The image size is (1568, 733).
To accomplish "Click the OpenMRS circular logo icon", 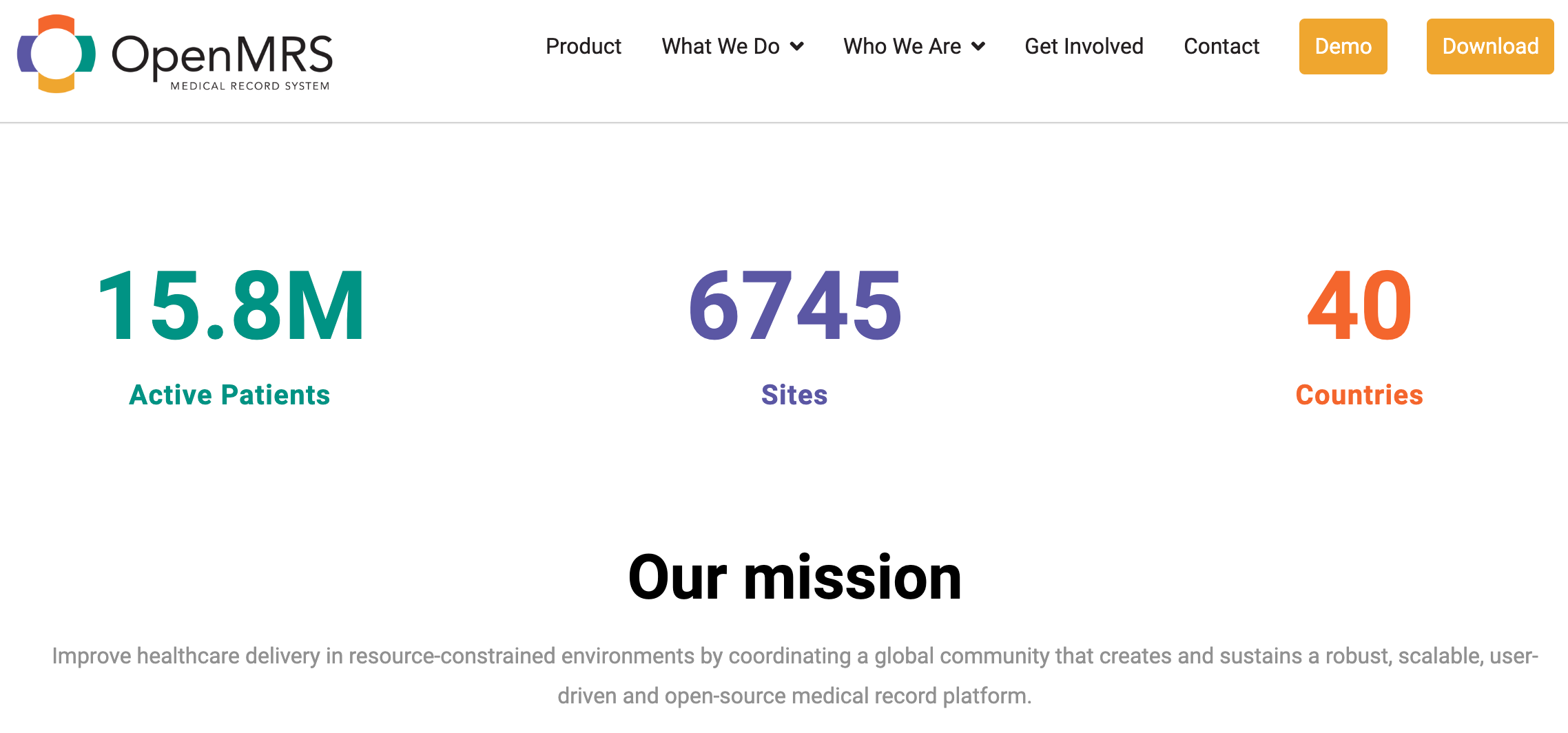I will click(x=56, y=54).
